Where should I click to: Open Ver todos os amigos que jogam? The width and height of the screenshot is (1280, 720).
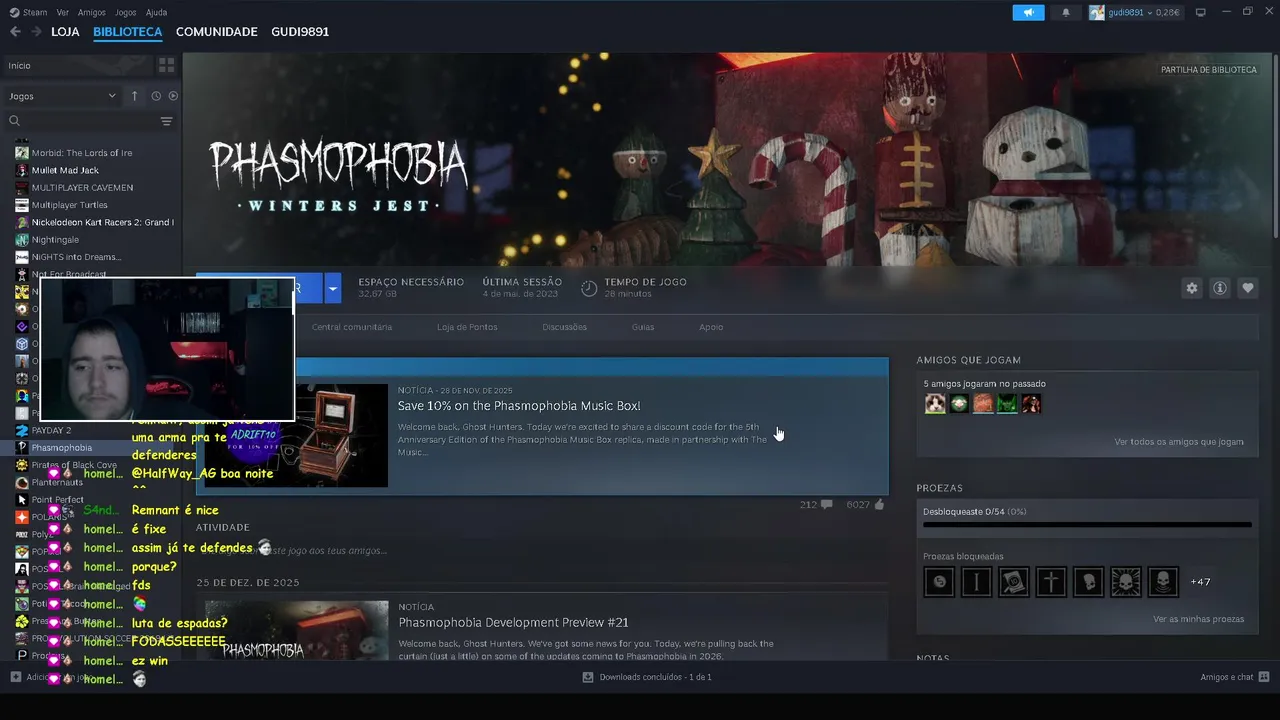1179,442
